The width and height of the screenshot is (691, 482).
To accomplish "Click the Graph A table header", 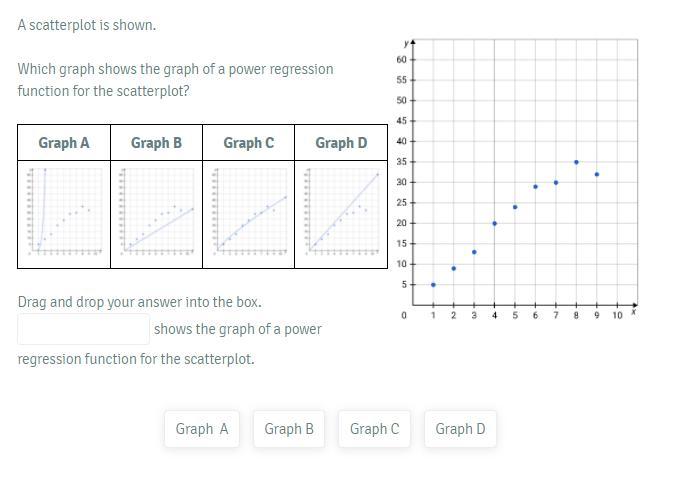I will (64, 143).
